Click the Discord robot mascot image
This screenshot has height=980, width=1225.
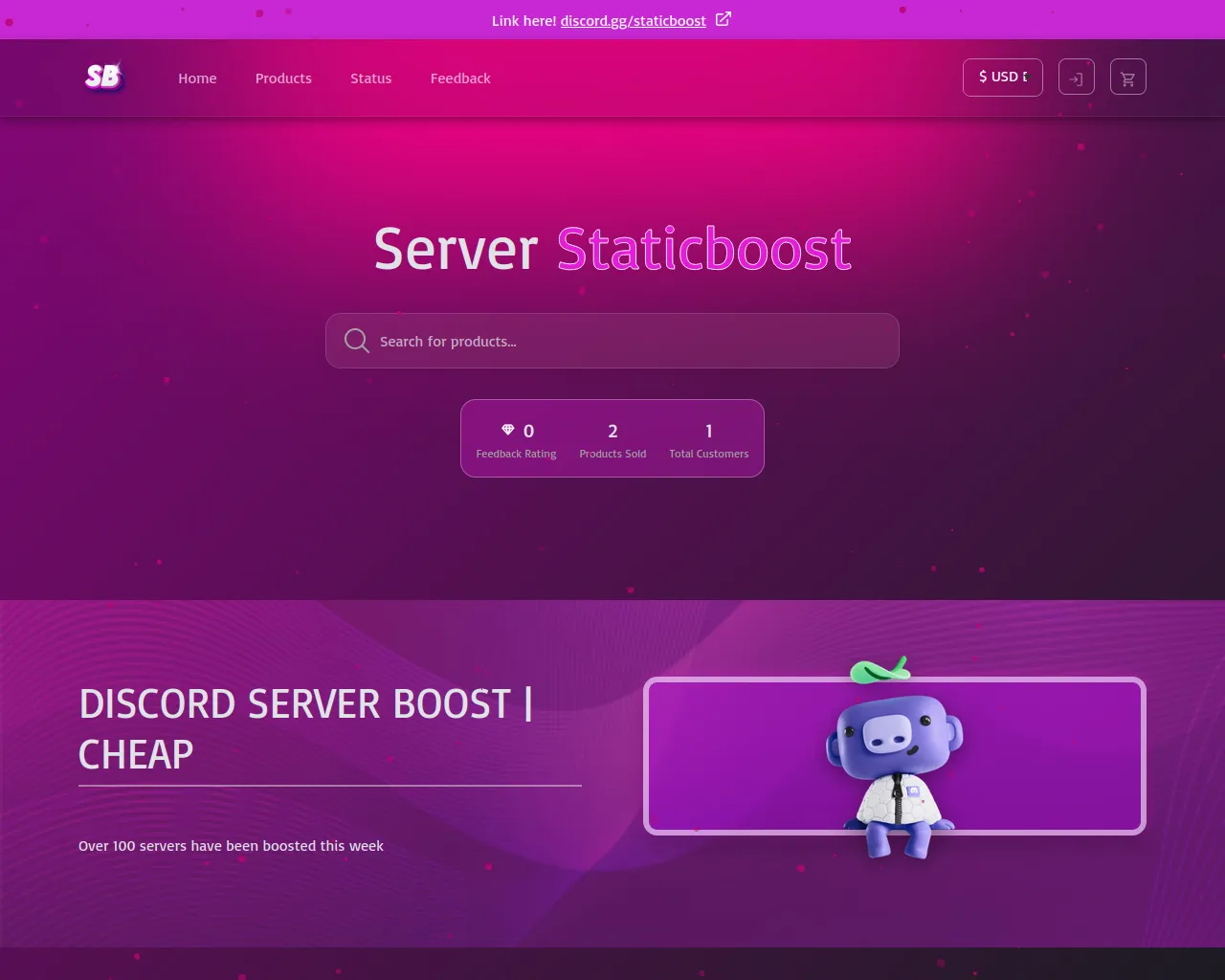(x=894, y=756)
